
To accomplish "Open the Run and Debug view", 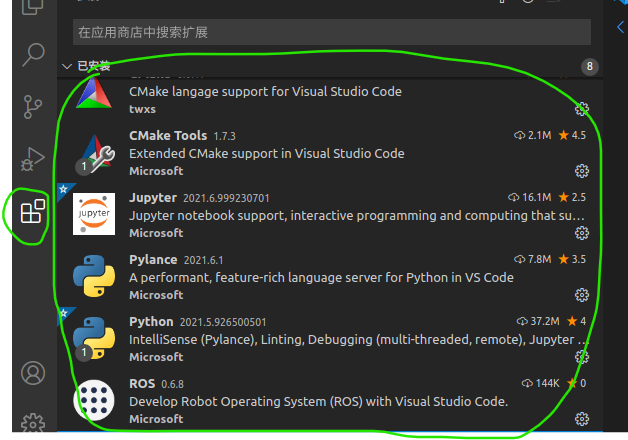I will point(32,159).
